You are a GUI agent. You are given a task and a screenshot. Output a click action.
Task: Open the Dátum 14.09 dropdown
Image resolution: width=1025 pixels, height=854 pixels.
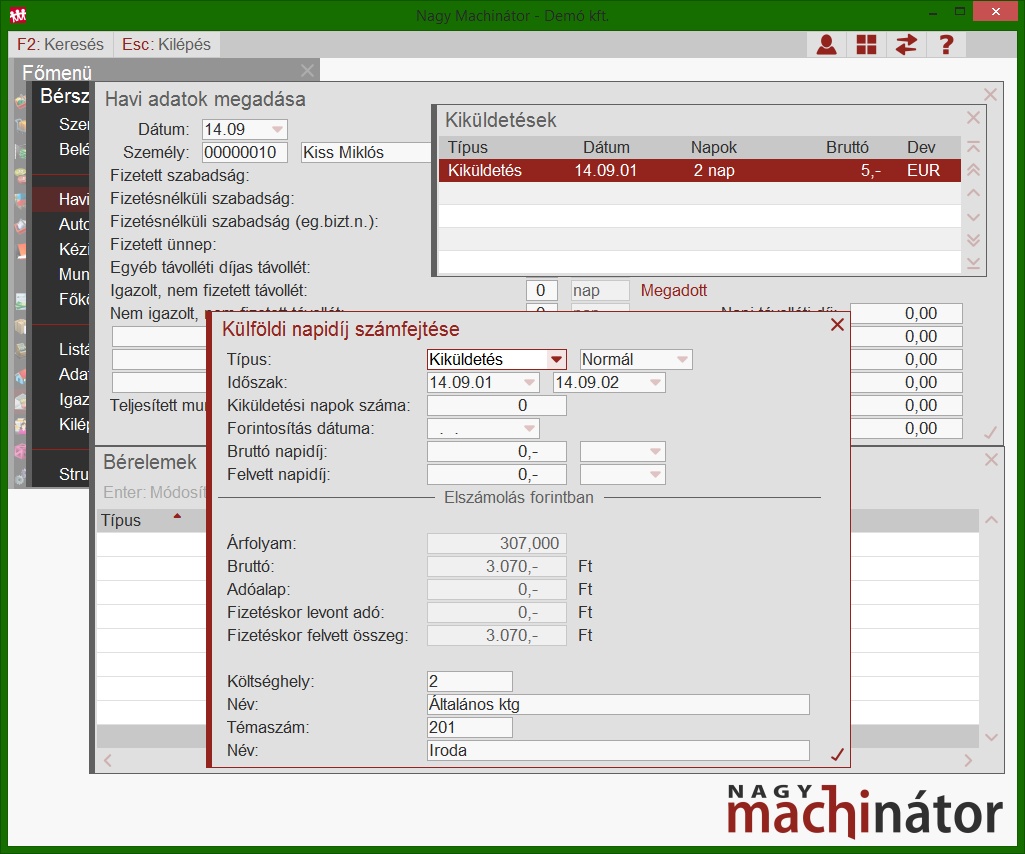tap(278, 129)
